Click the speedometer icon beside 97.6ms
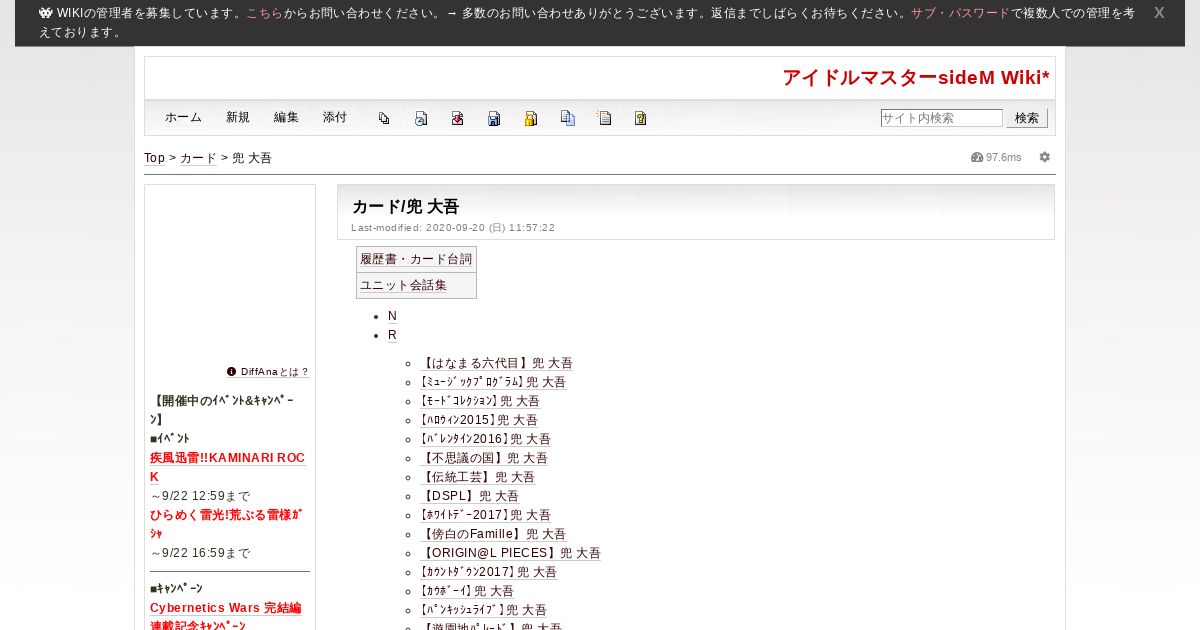Screen dimensions: 1200x630 pyautogui.click(x=977, y=157)
